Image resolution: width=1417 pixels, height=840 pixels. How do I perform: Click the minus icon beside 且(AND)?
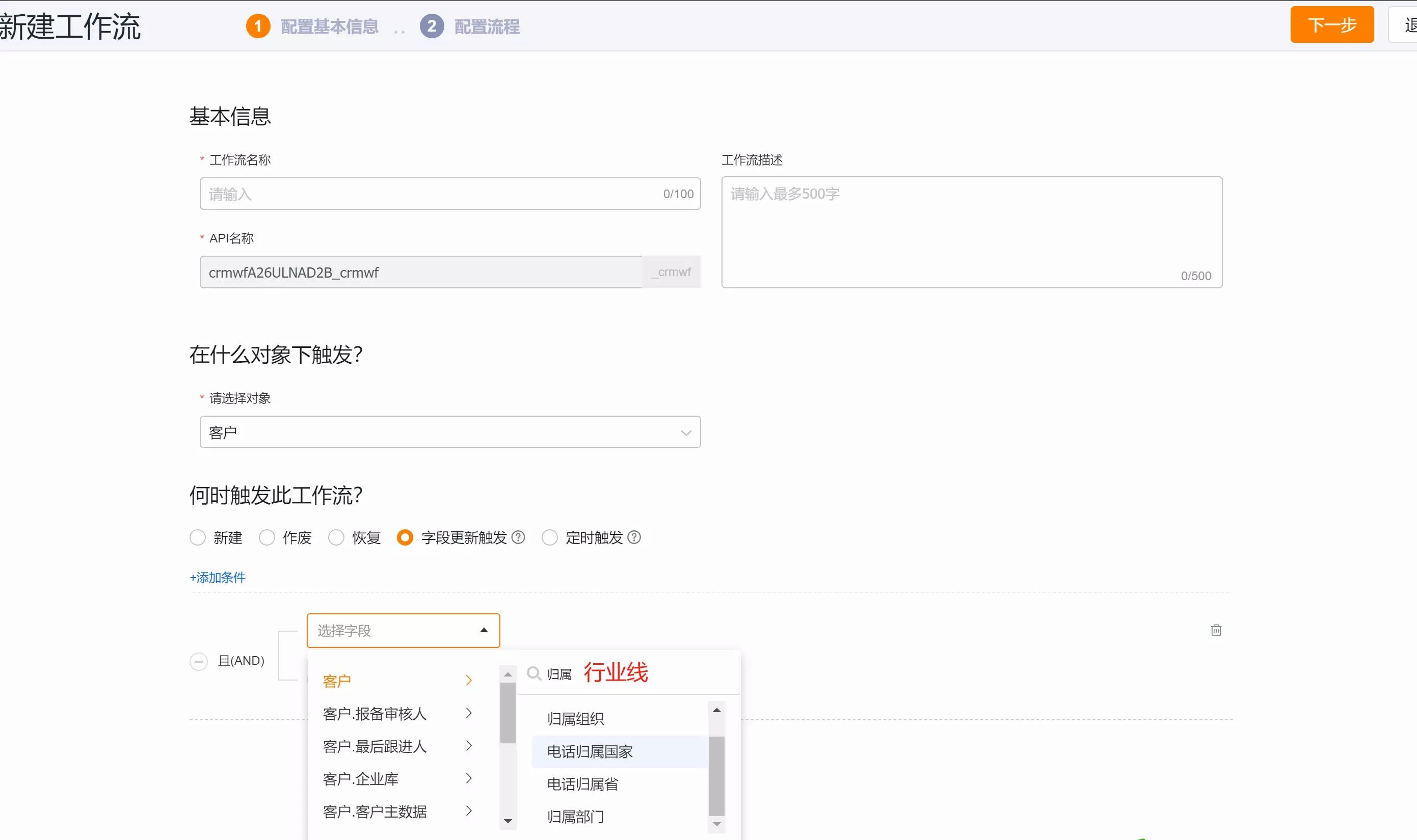199,661
